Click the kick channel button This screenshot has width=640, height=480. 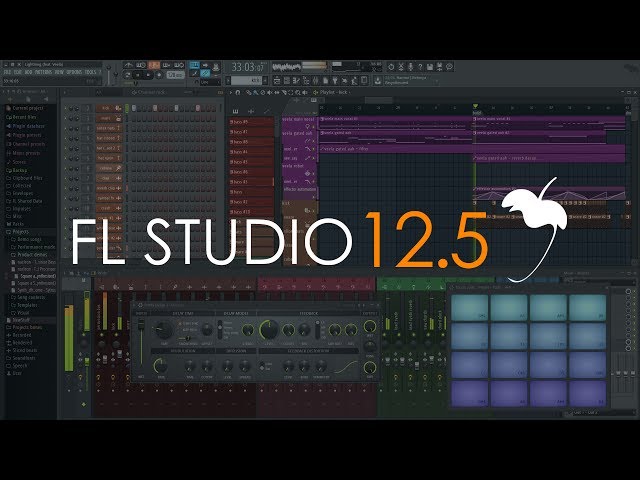tap(108, 108)
